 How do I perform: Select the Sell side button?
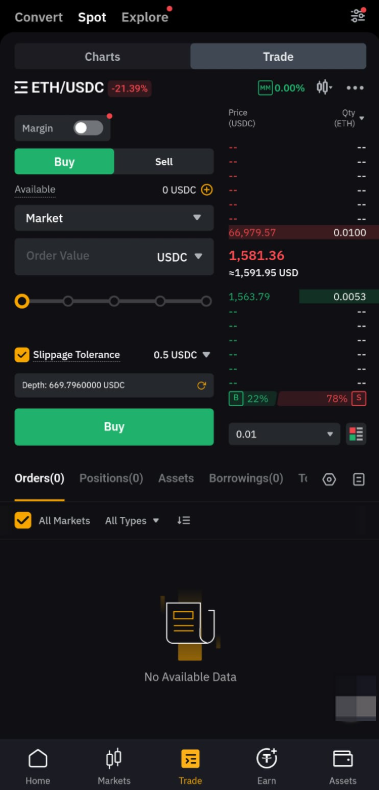click(164, 162)
